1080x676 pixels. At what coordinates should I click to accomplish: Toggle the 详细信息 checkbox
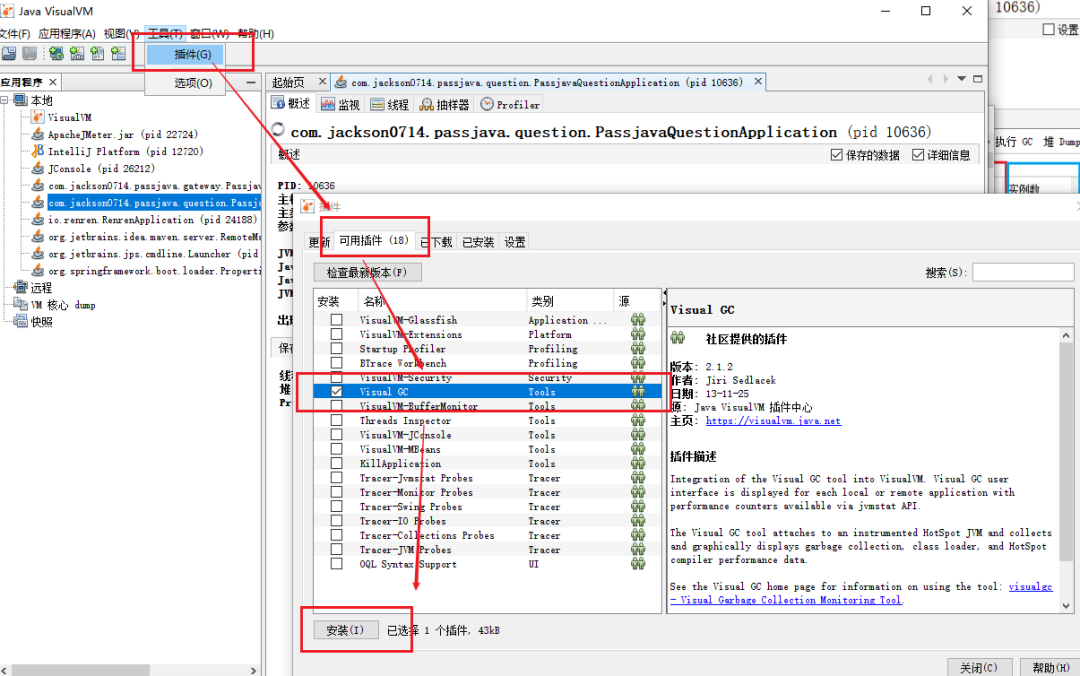918,155
